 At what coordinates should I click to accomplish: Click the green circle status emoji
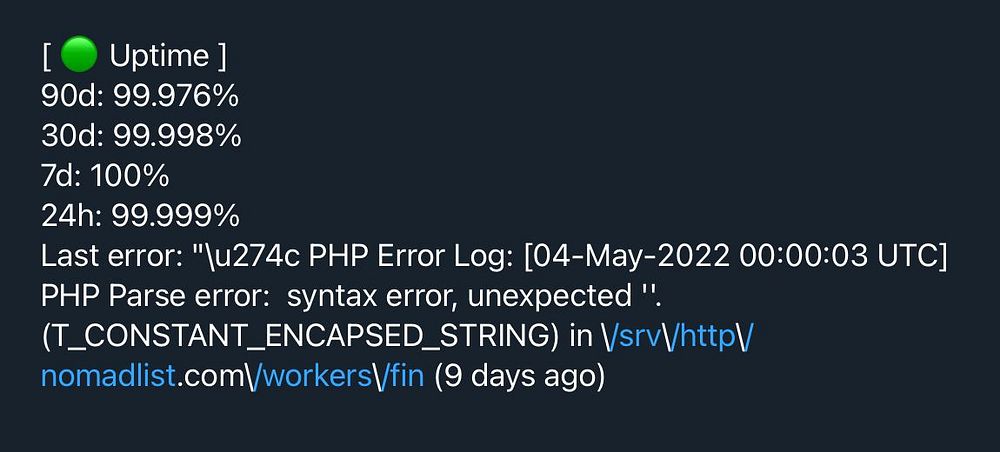[78, 55]
